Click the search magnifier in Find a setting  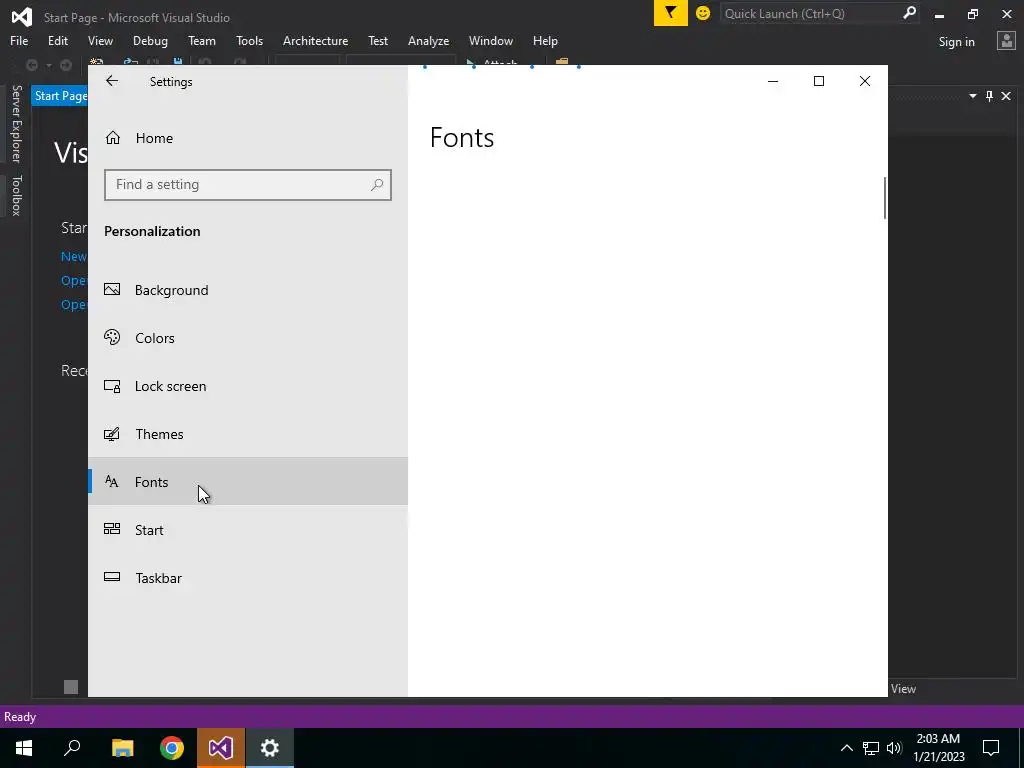(377, 185)
